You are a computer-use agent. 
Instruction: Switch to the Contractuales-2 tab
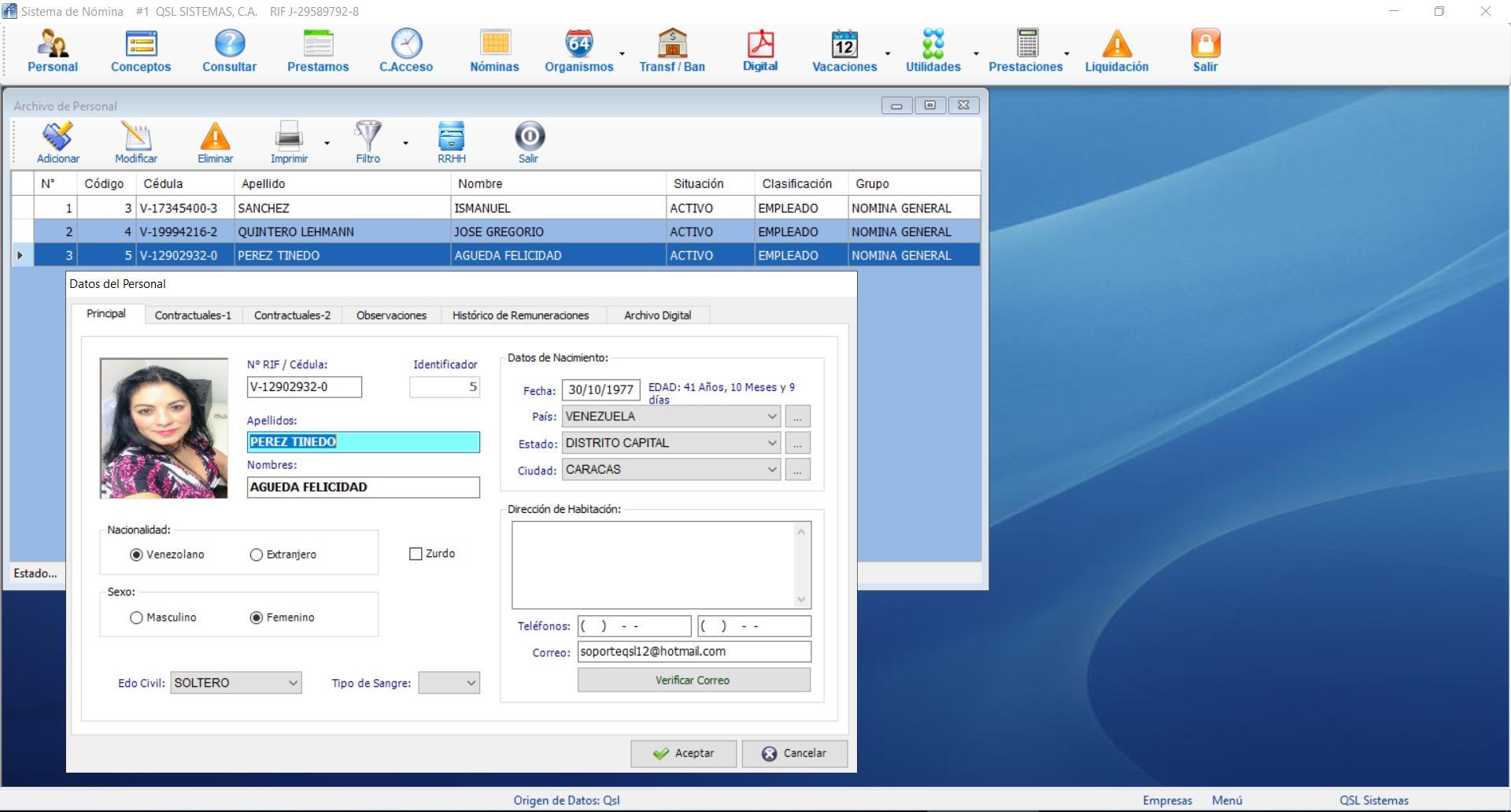(292, 316)
